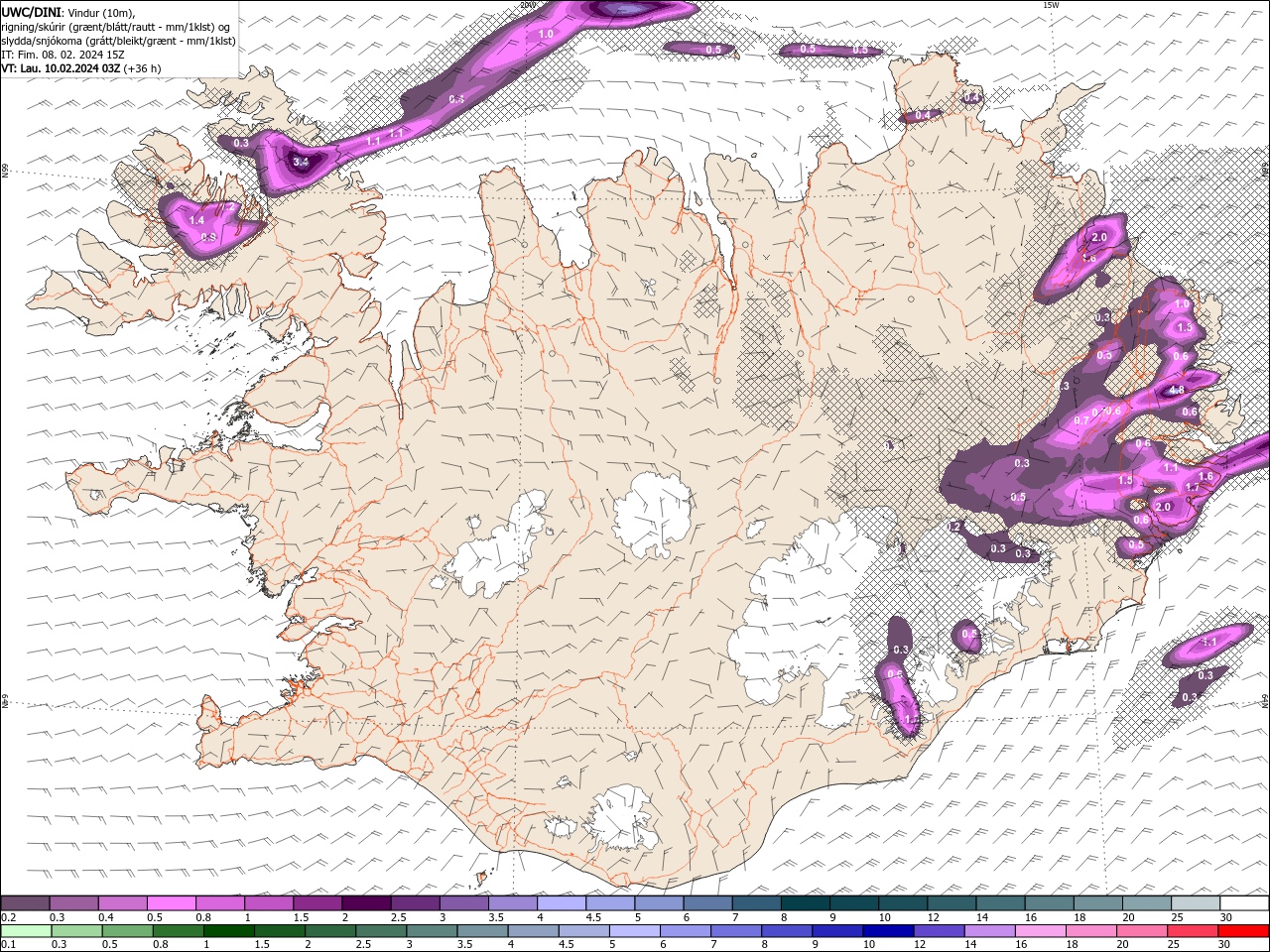Pick the light grey 25–30 snow swatch

point(1197,902)
